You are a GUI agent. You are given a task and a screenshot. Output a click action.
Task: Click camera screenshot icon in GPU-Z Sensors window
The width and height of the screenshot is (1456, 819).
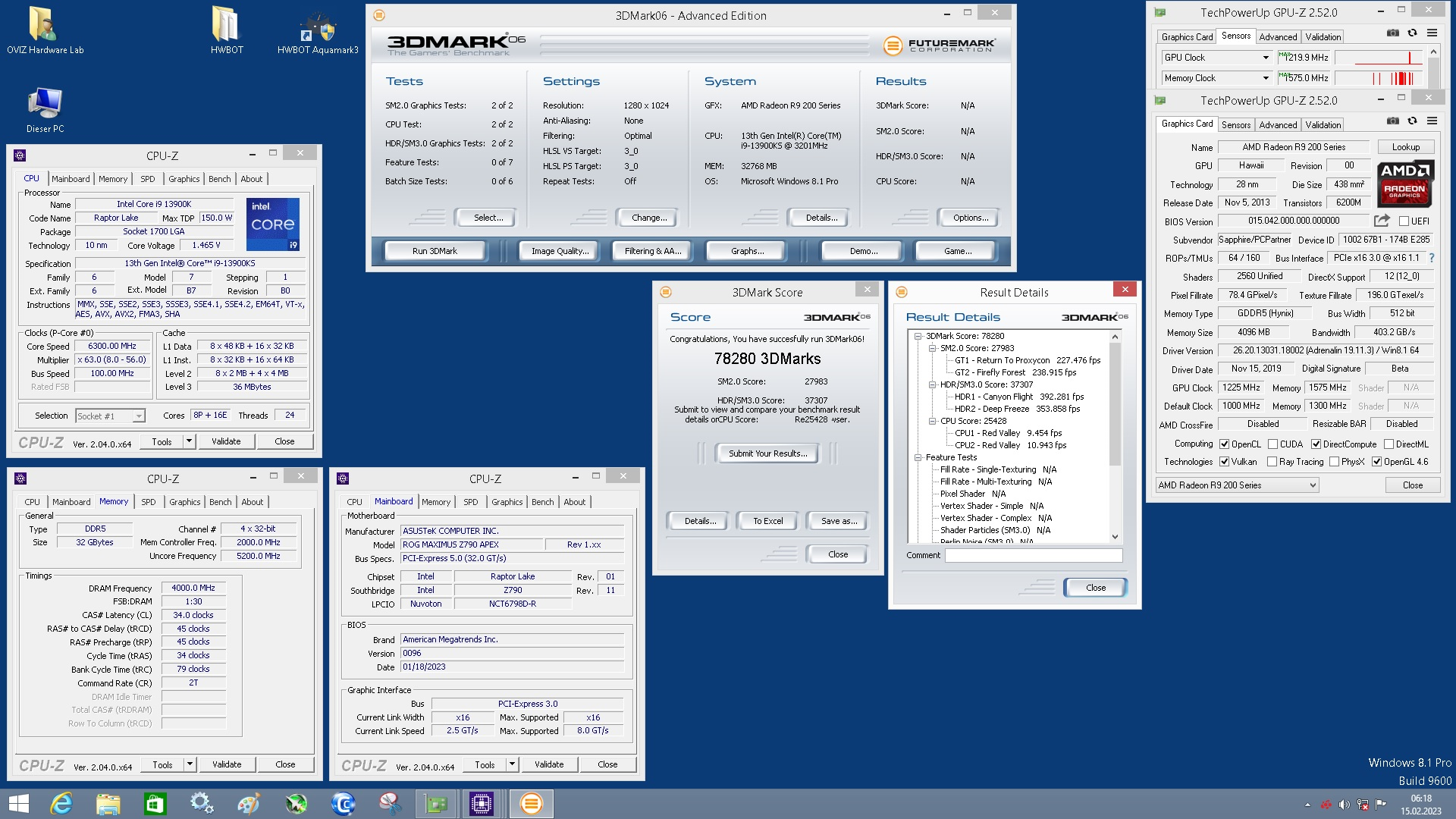pos(1393,33)
